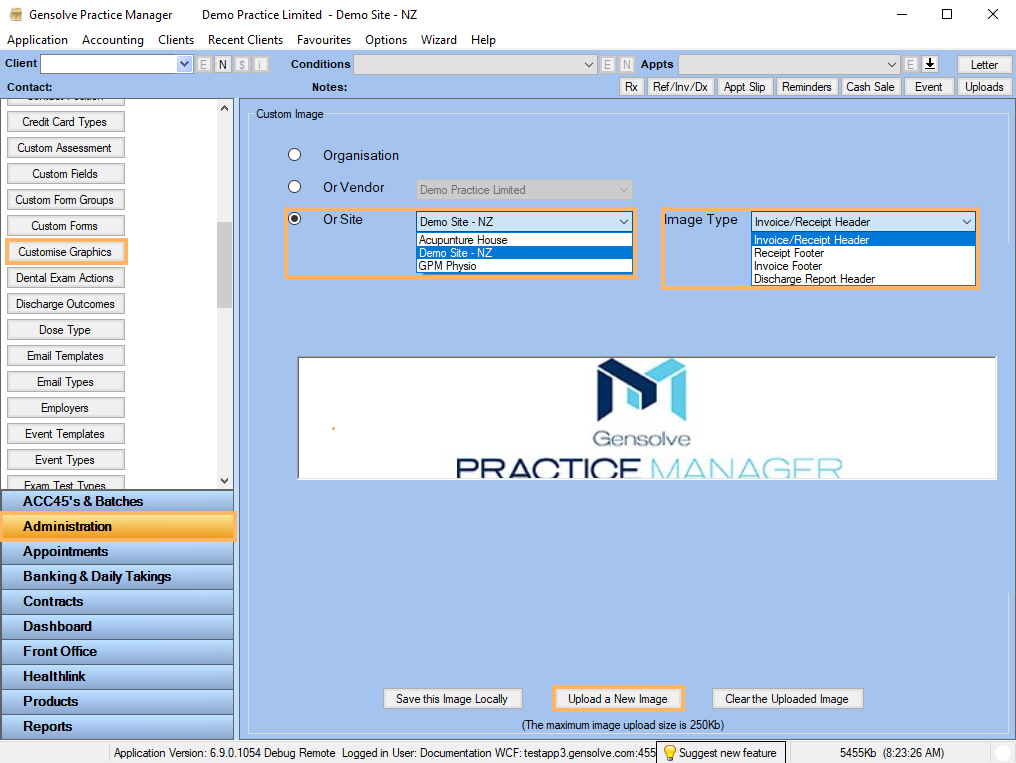Click the sidebar scroll up arrow
The image size is (1016, 763).
click(x=224, y=108)
